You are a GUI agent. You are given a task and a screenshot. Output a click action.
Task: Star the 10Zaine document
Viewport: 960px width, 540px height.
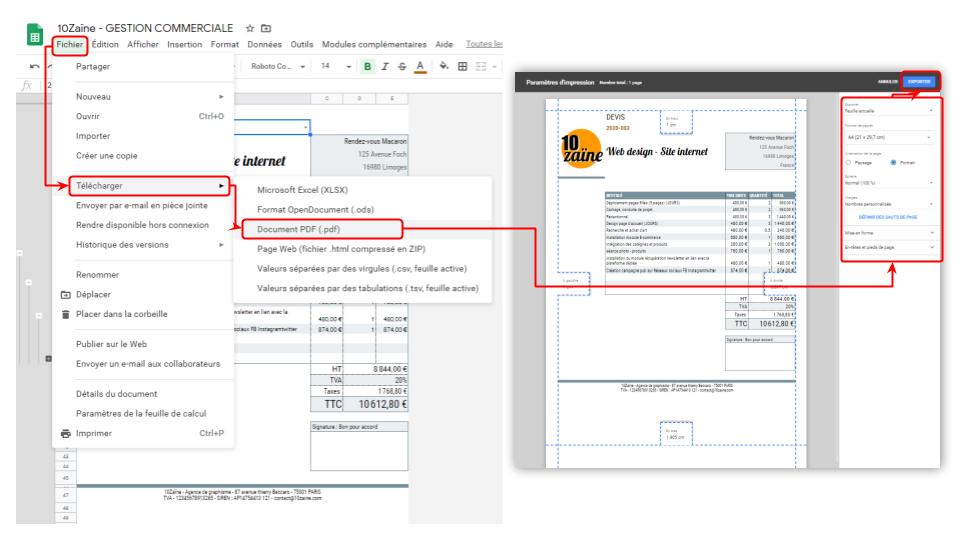click(x=250, y=28)
